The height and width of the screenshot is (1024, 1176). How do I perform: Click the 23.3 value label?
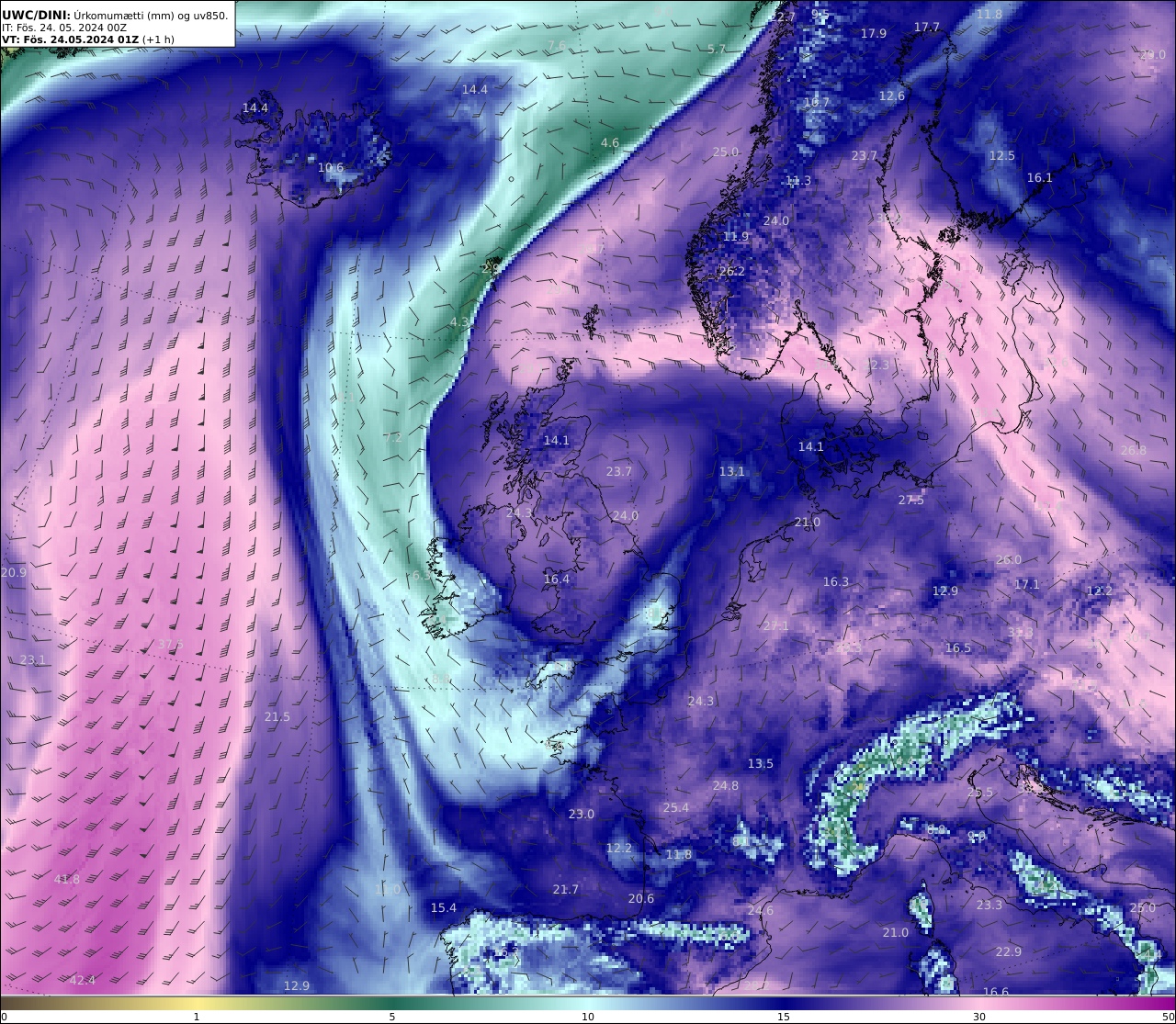point(989,906)
